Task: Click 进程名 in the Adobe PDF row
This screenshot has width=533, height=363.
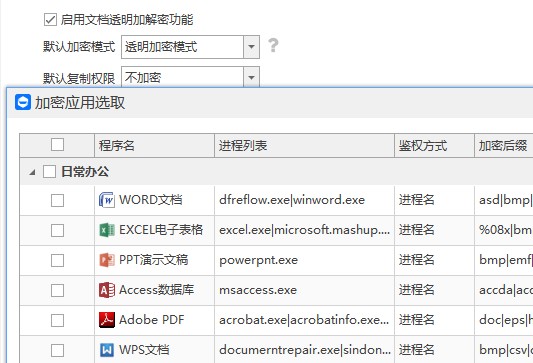Action: click(417, 320)
